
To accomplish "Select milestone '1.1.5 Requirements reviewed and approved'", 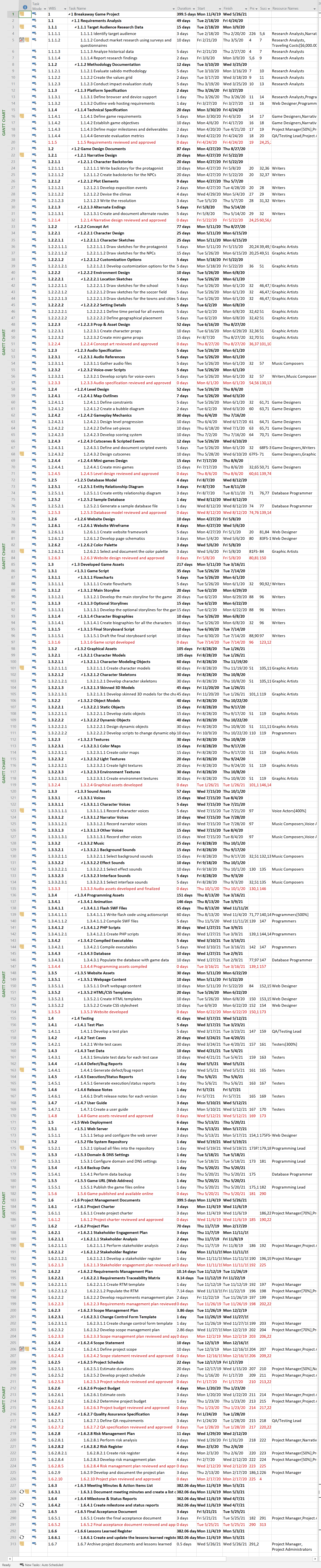I will point(116,142).
